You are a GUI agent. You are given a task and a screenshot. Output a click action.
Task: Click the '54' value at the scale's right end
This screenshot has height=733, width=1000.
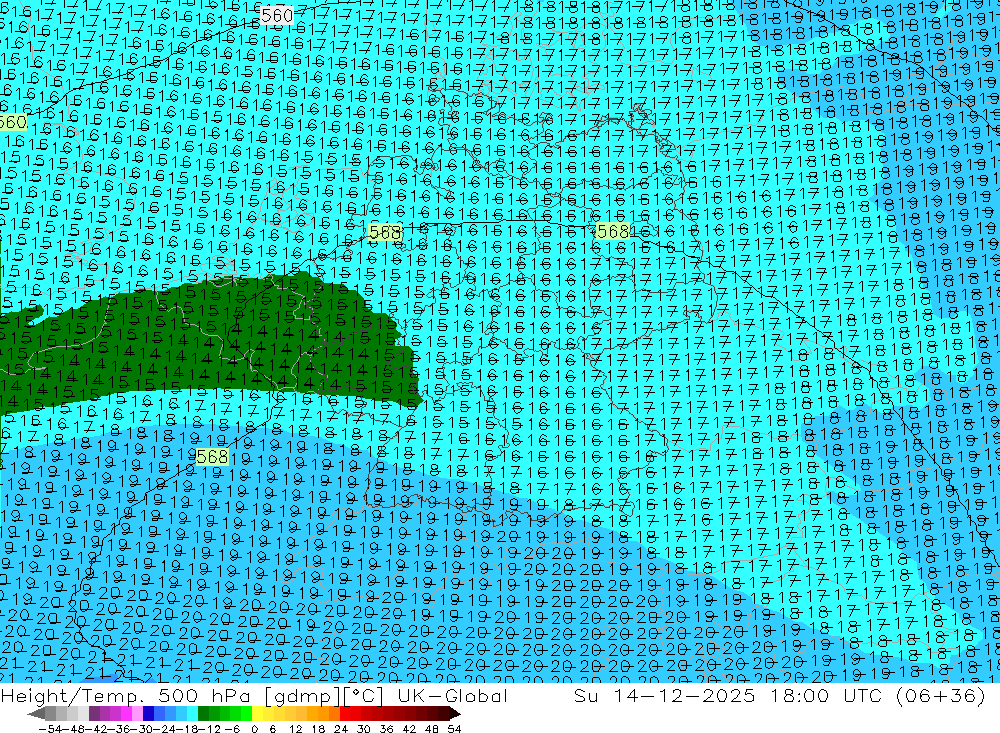454,729
